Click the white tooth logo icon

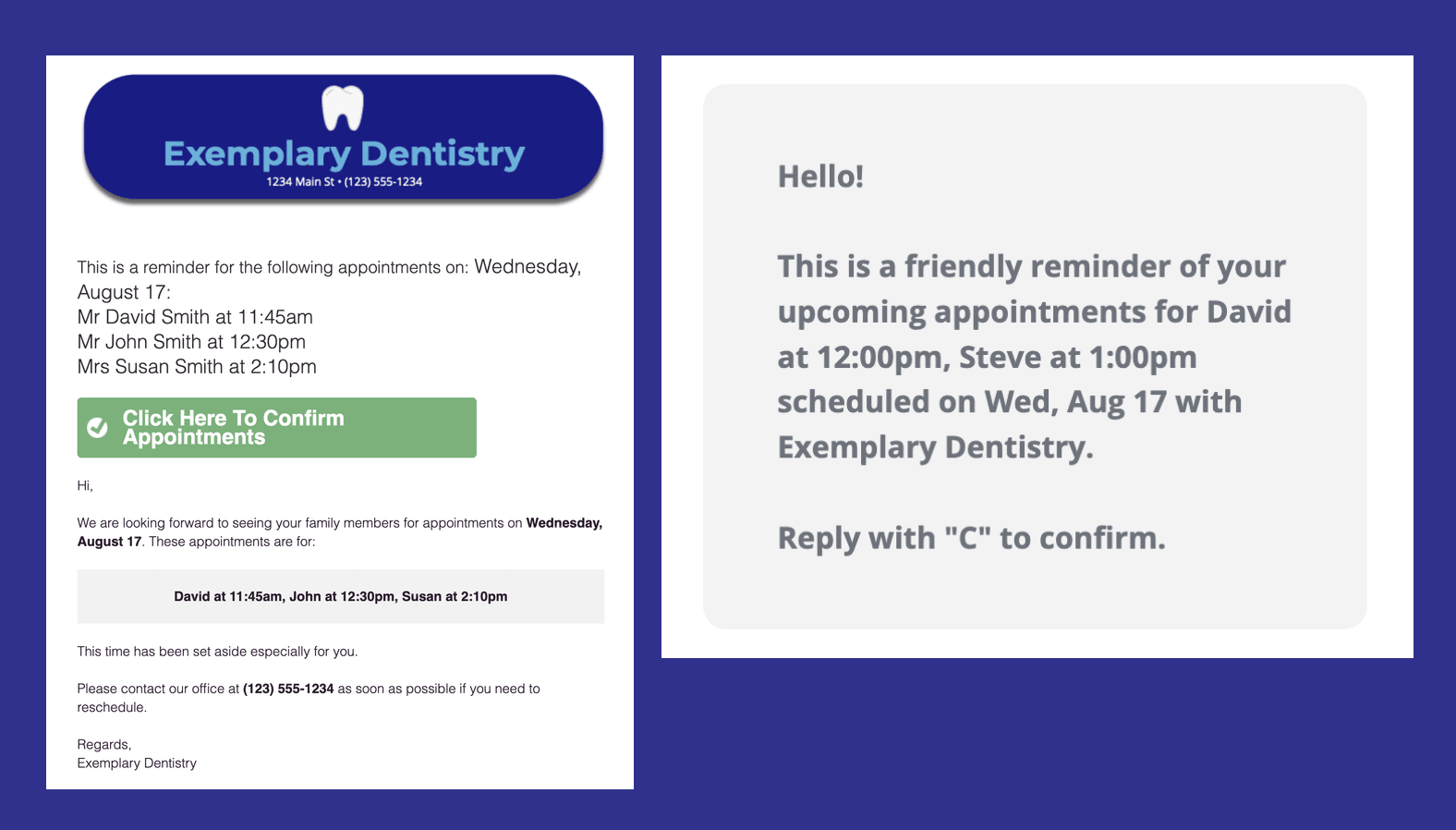tap(342, 108)
